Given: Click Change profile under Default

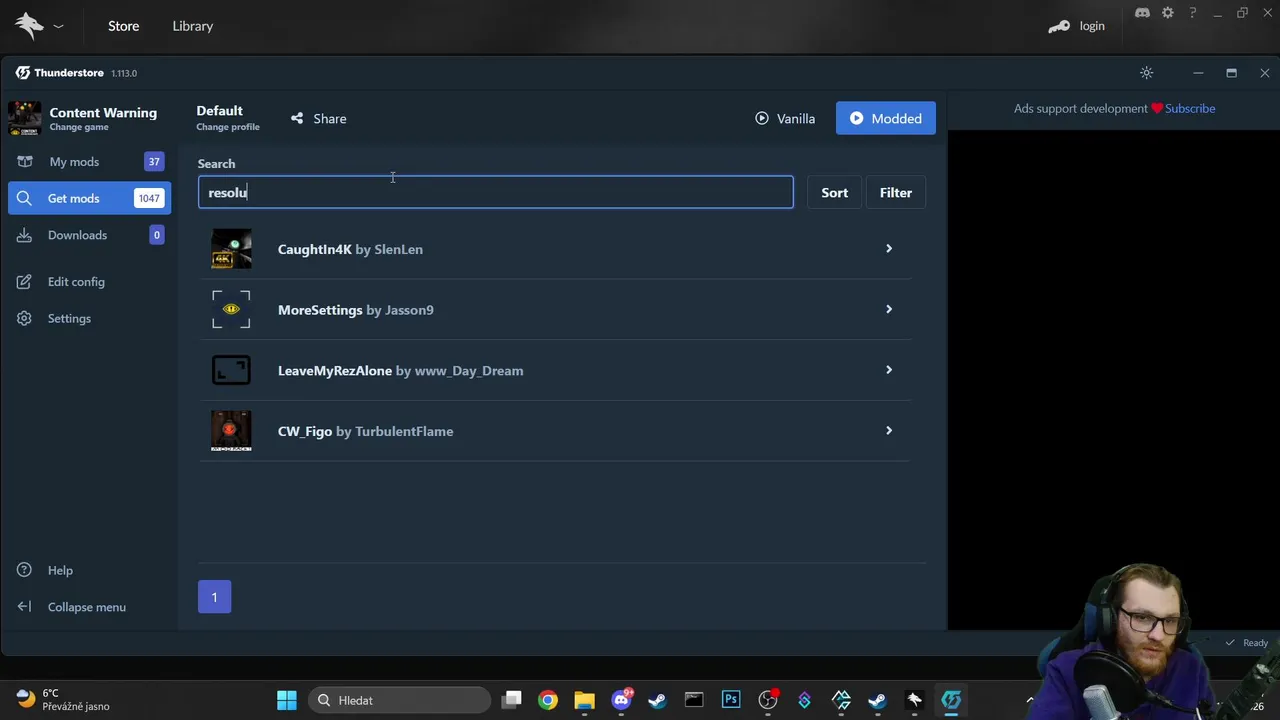Looking at the screenshot, I should pyautogui.click(x=228, y=127).
